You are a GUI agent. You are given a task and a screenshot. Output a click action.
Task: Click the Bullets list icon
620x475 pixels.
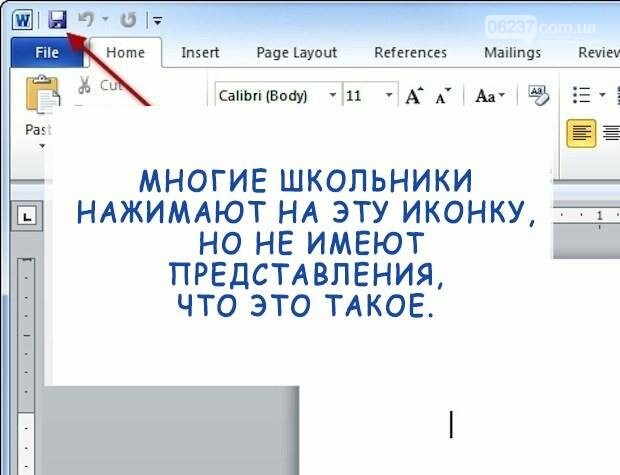581,95
